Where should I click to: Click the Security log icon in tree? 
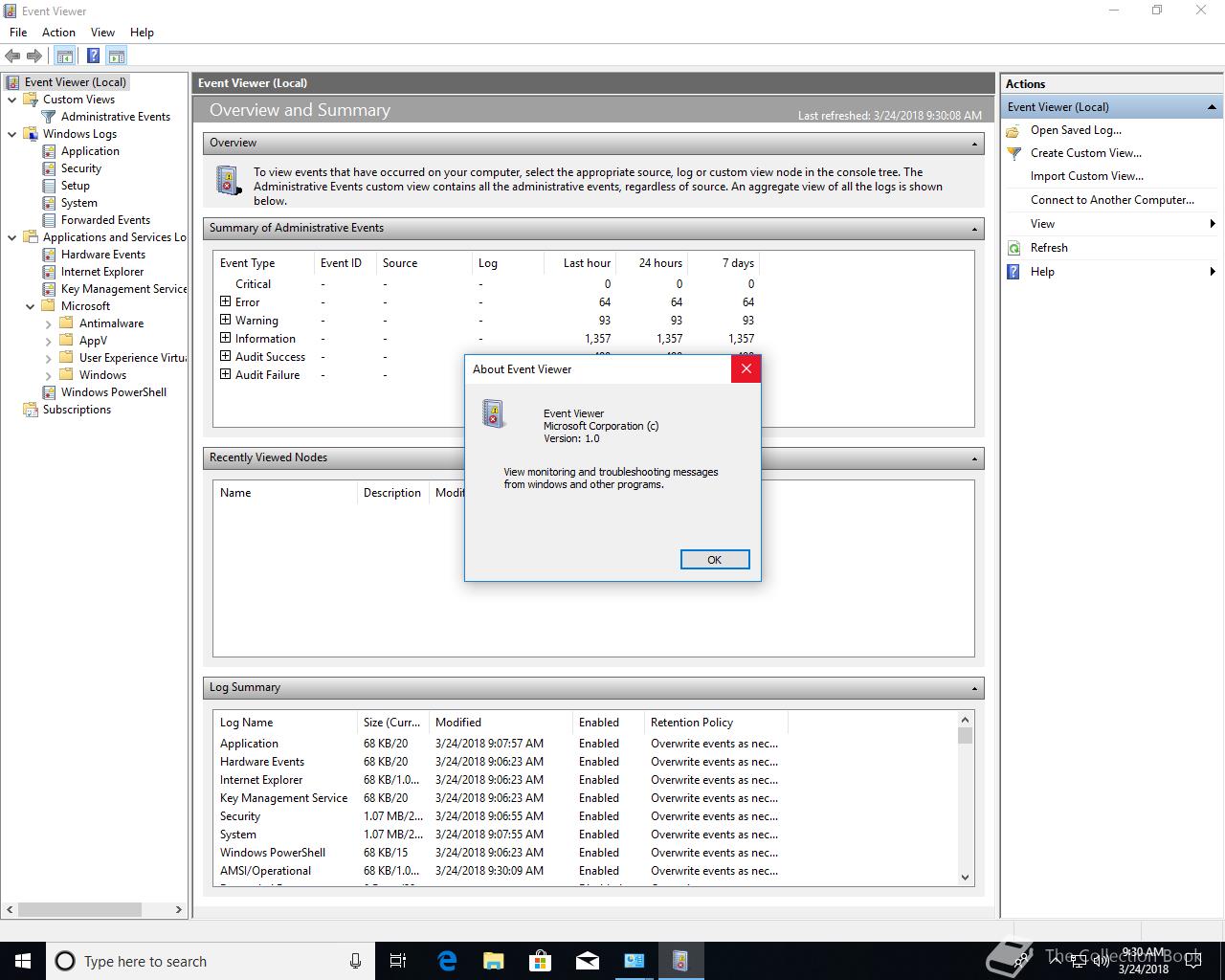point(49,168)
